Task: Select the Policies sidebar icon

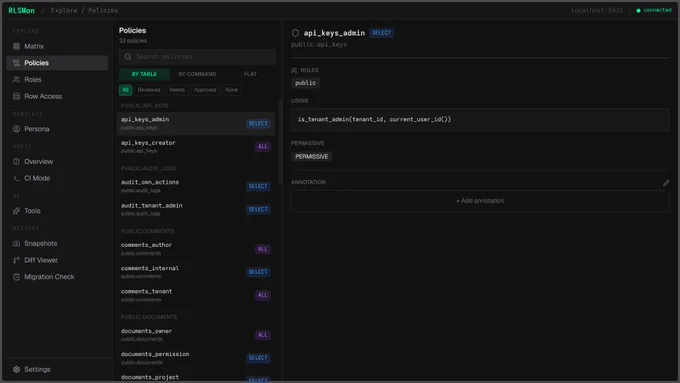Action: click(x=16, y=63)
